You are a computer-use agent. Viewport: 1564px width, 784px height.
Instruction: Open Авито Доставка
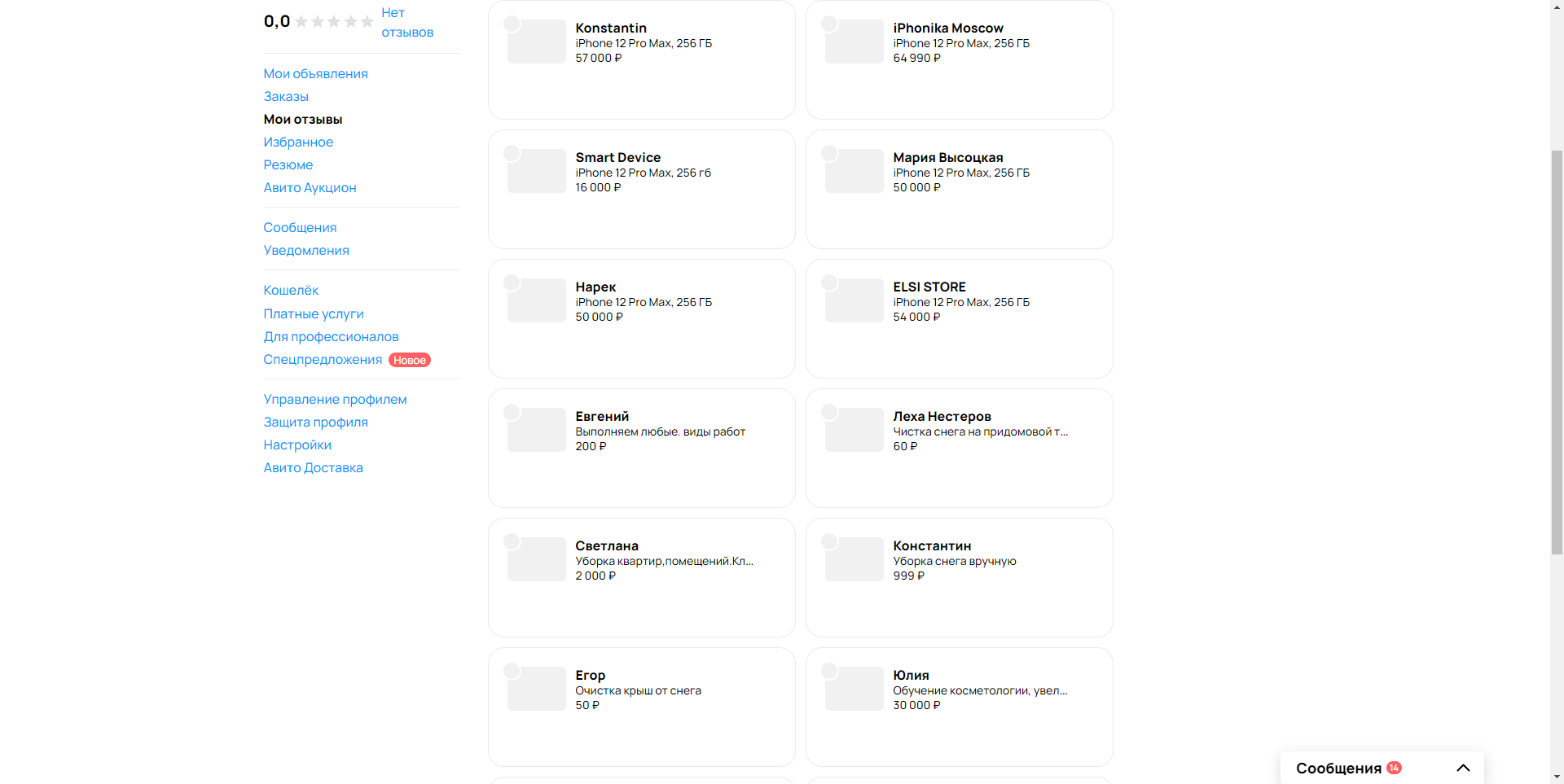[313, 467]
